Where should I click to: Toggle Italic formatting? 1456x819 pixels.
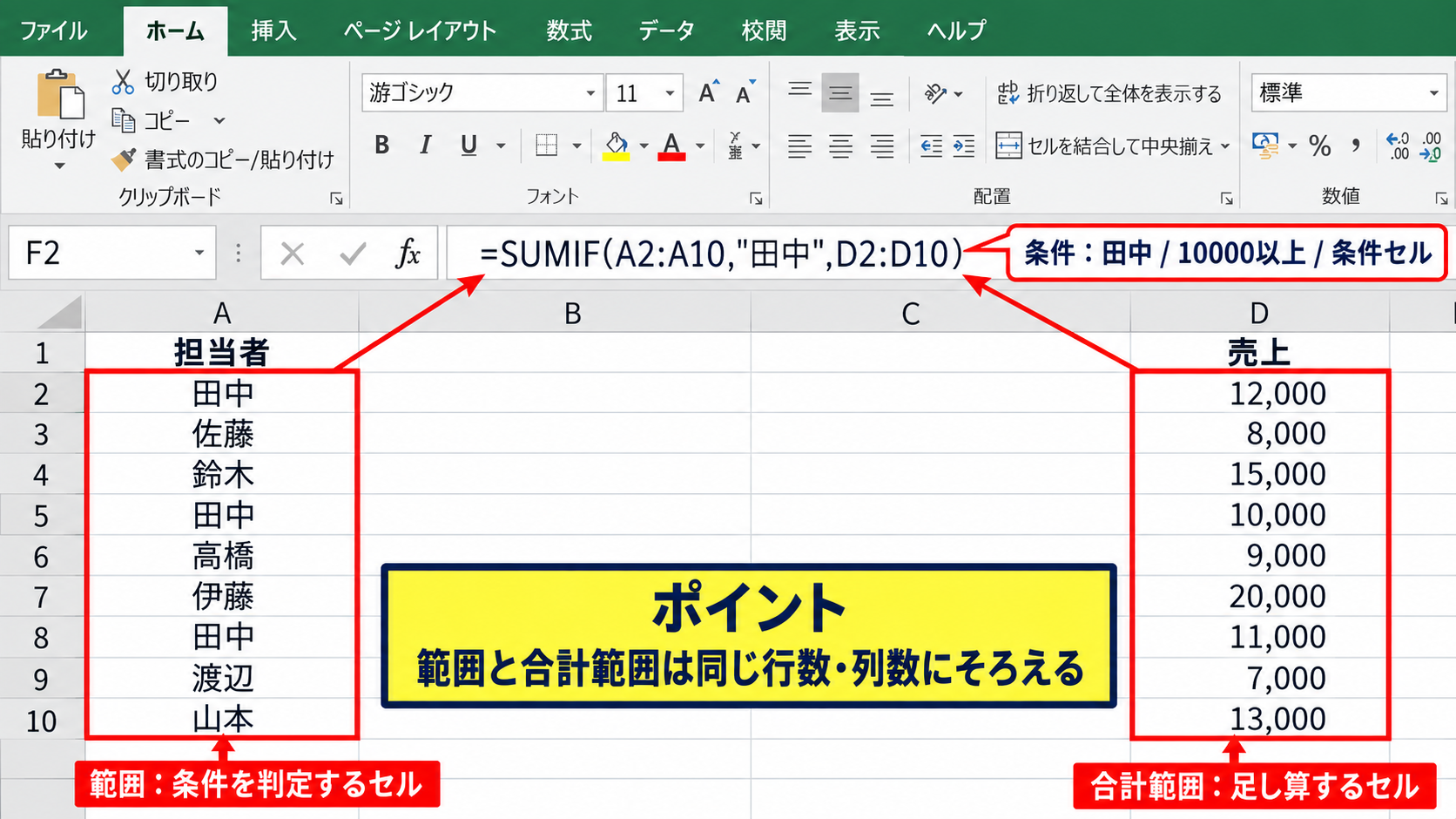(425, 146)
